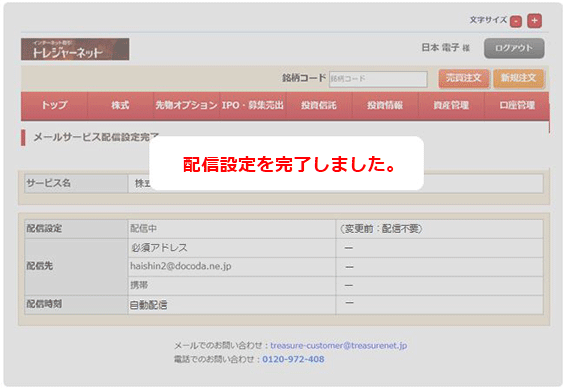Image resolution: width=567 pixels, height=391 pixels.
Task: Click the phone number 0120-972-408
Action: point(293,359)
